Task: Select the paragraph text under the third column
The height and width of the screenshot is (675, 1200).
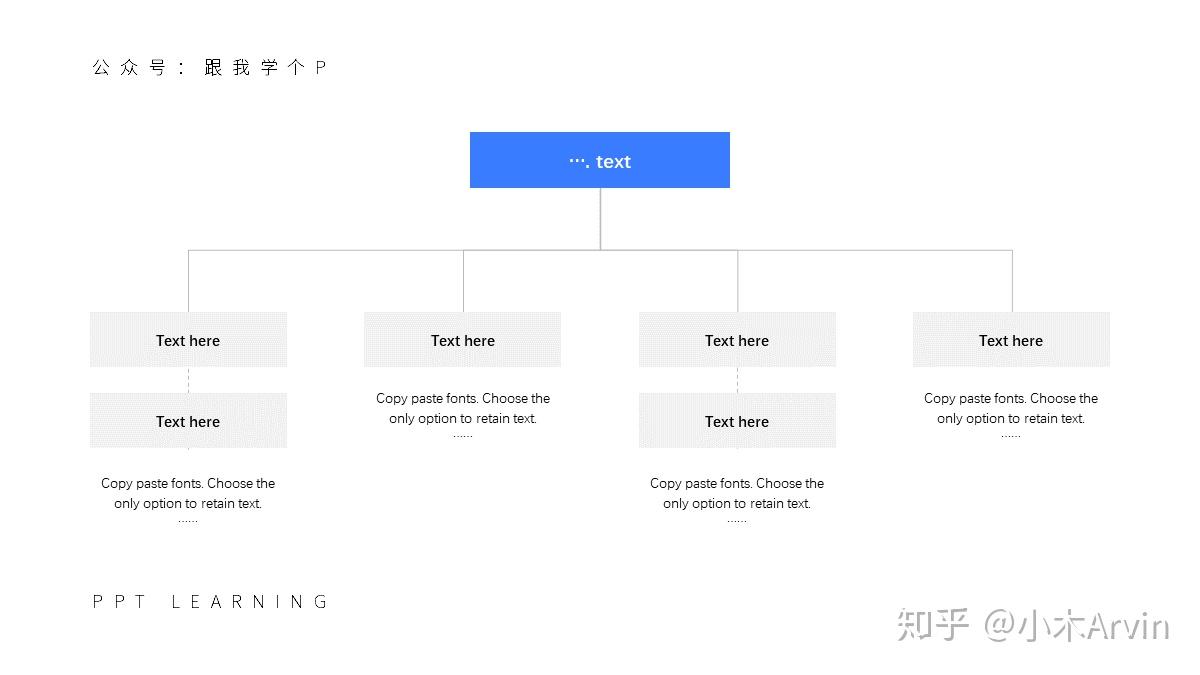Action: coord(737,493)
